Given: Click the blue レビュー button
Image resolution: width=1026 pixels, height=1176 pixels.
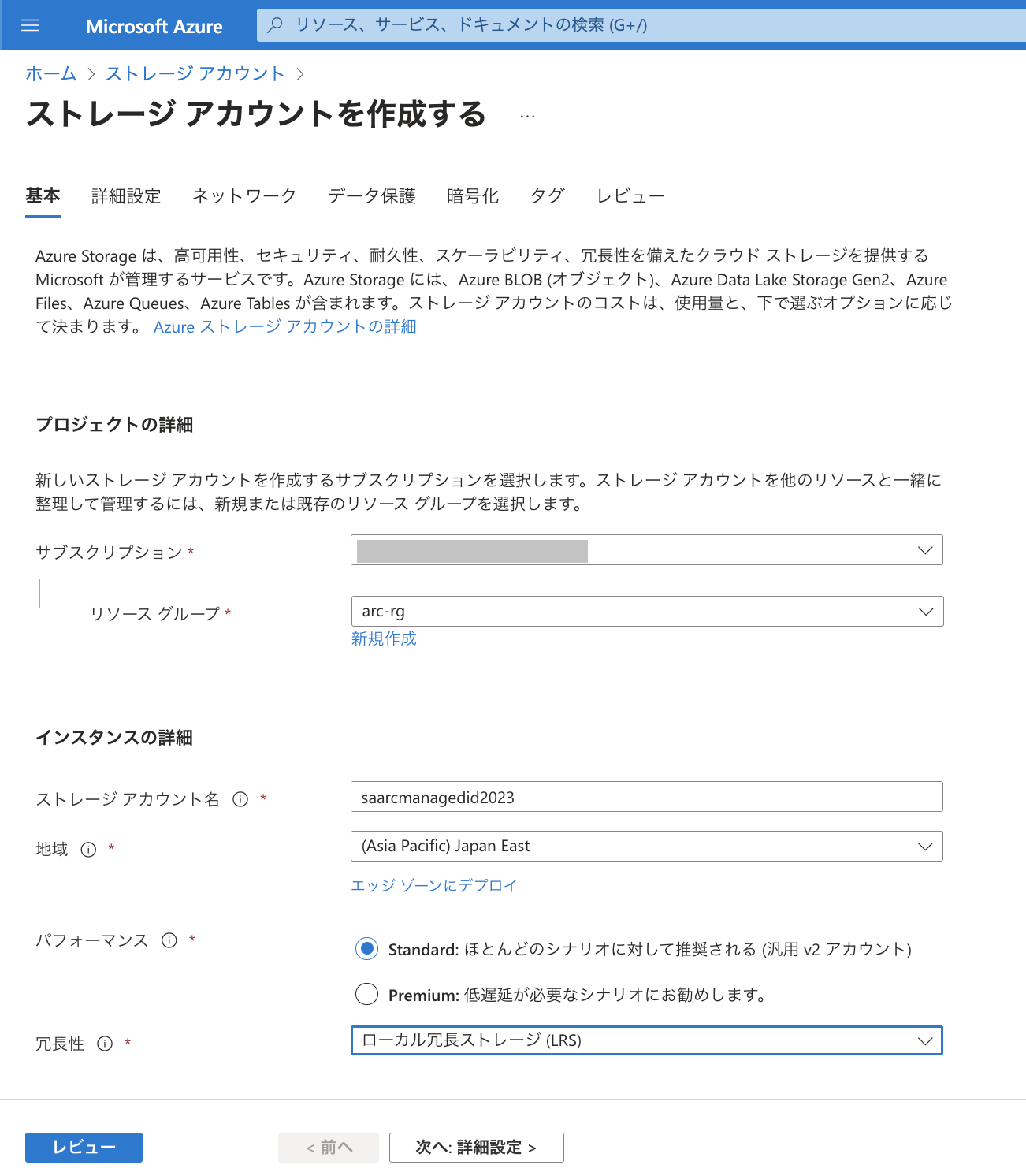Looking at the screenshot, I should (84, 1148).
